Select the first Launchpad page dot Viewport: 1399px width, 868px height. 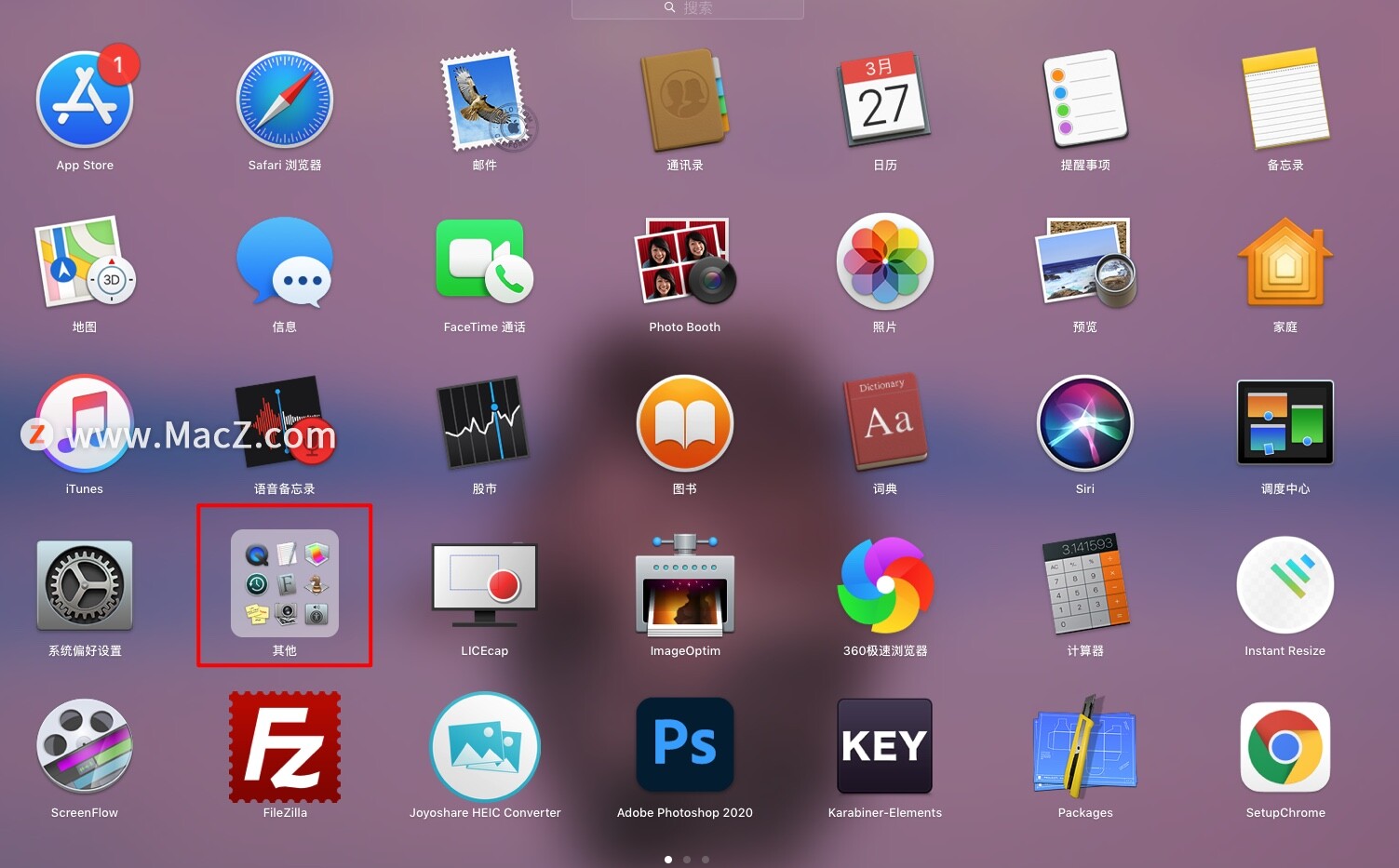point(668,860)
